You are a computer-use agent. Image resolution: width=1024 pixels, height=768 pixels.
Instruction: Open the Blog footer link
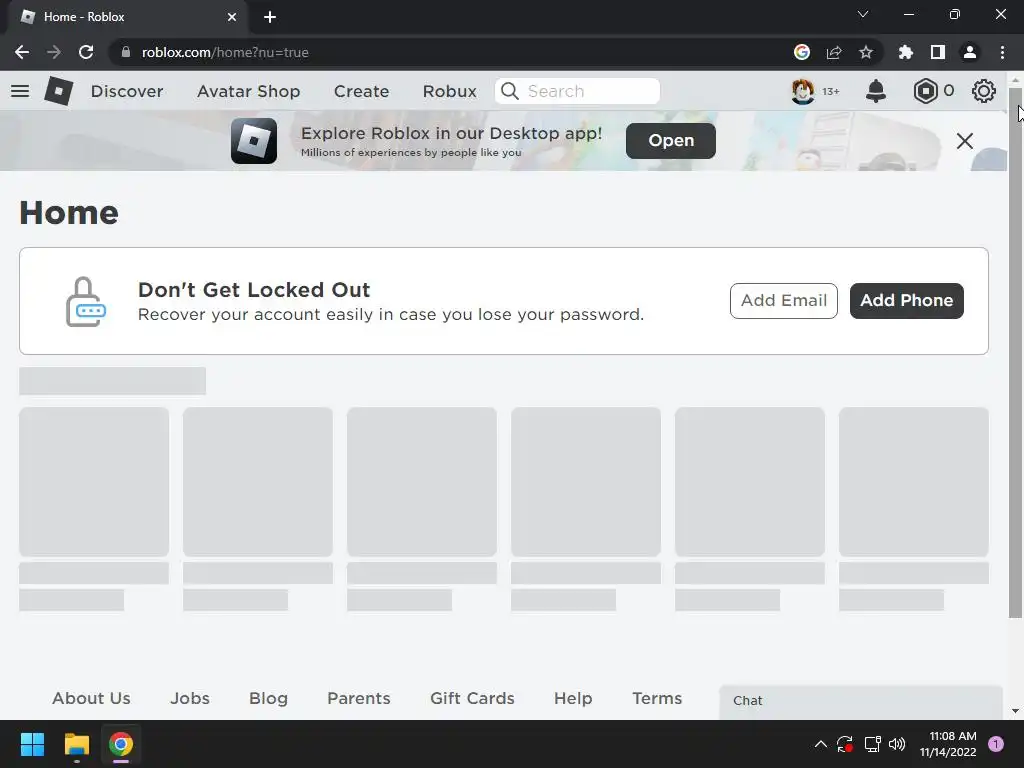[x=268, y=698]
